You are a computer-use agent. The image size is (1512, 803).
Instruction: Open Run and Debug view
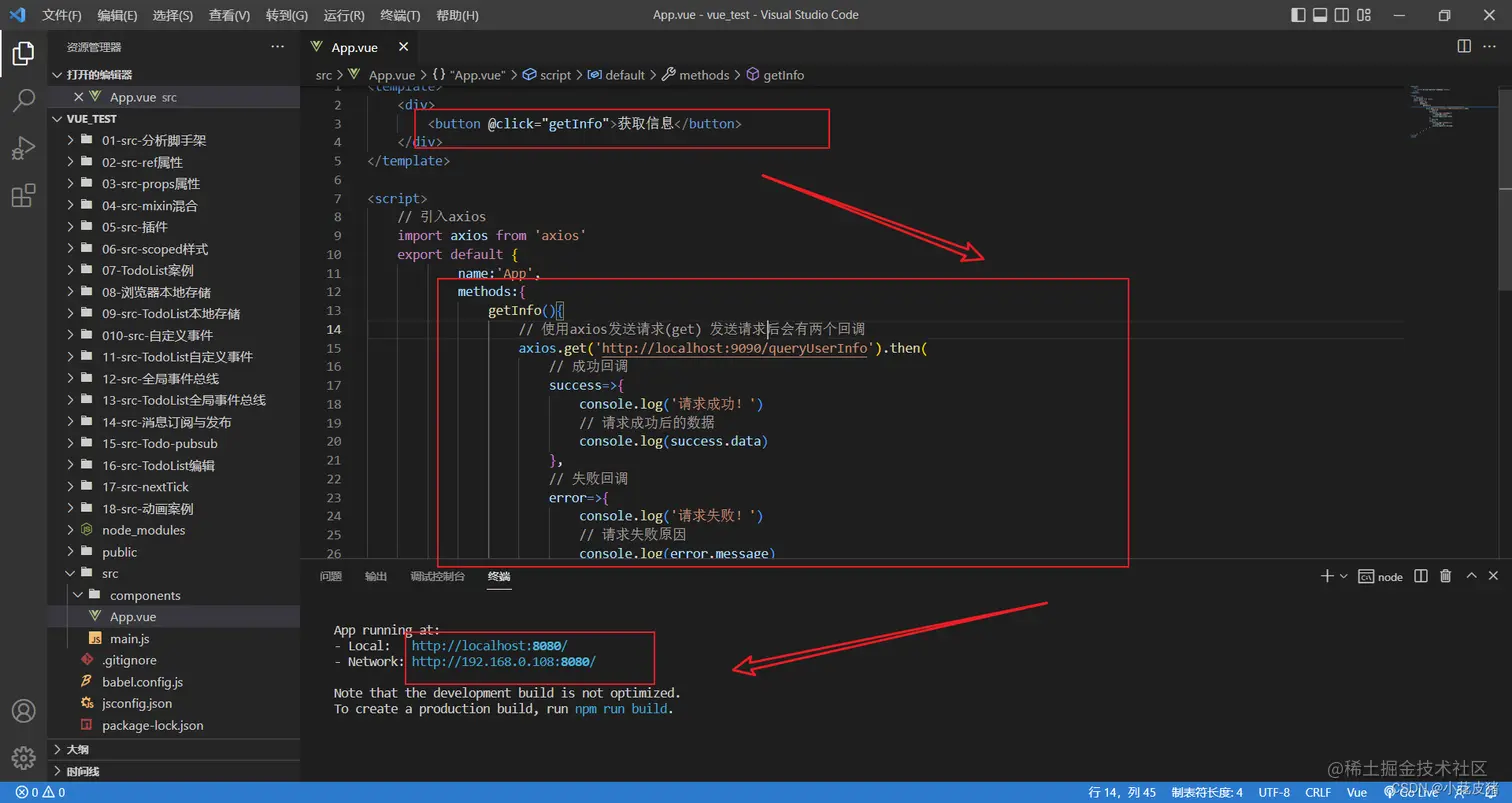(x=23, y=148)
